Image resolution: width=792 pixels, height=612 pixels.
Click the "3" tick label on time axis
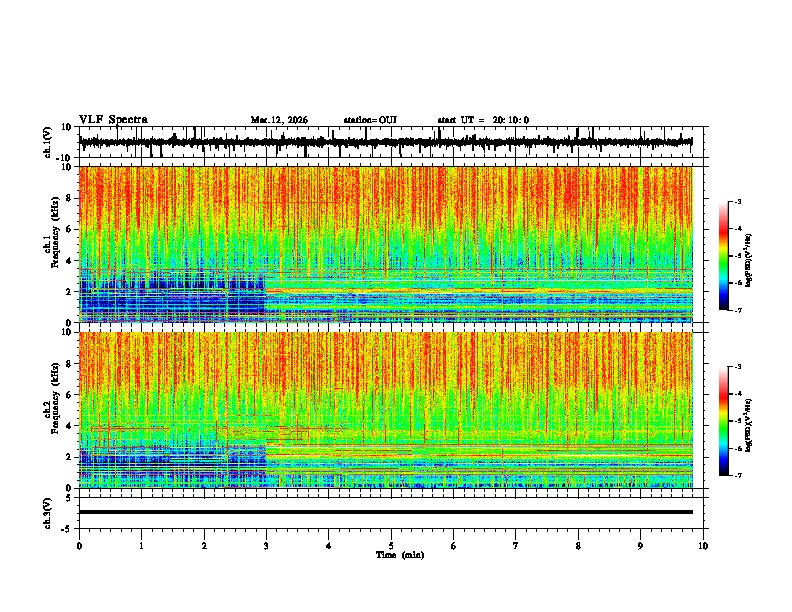tap(266, 546)
